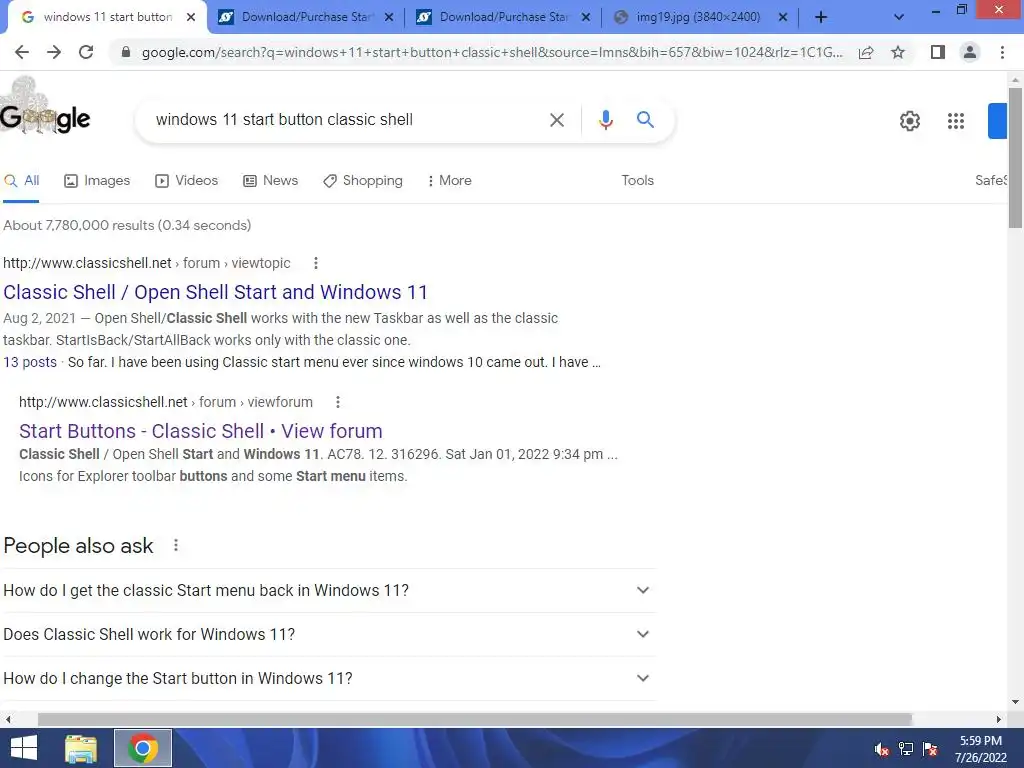Close the windows 11 start button tab
Screen dimensions: 1024x768
191,18
